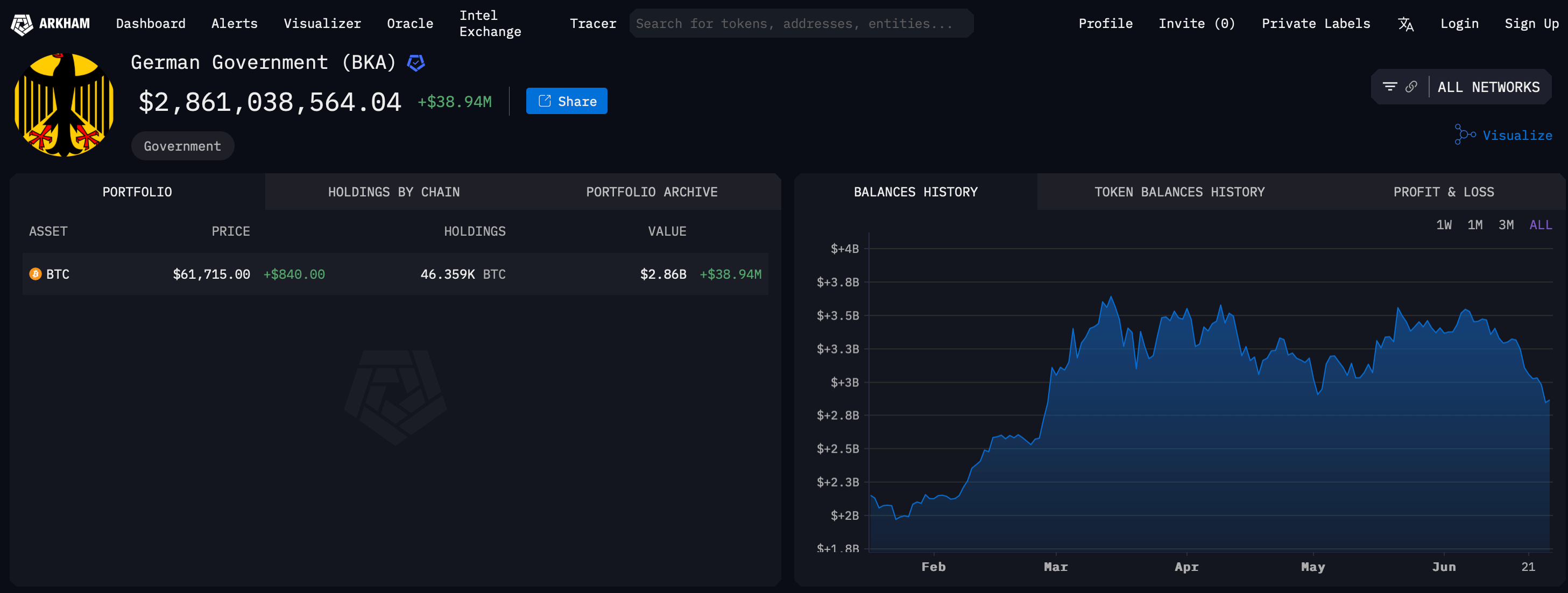Go to Visualizer

tap(322, 24)
